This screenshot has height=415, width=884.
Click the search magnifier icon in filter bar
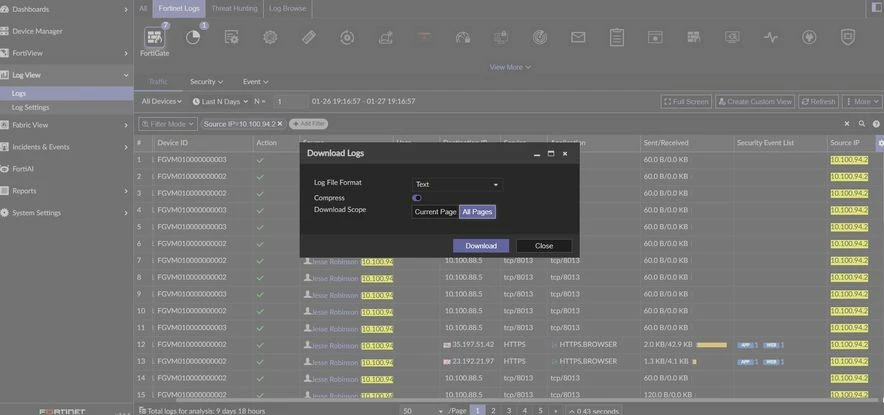tap(862, 123)
